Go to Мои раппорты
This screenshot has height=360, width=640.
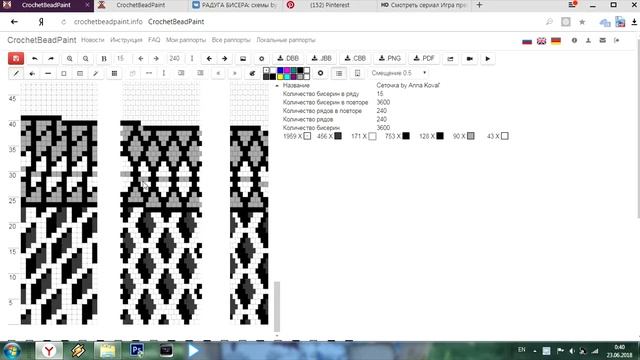[186, 40]
